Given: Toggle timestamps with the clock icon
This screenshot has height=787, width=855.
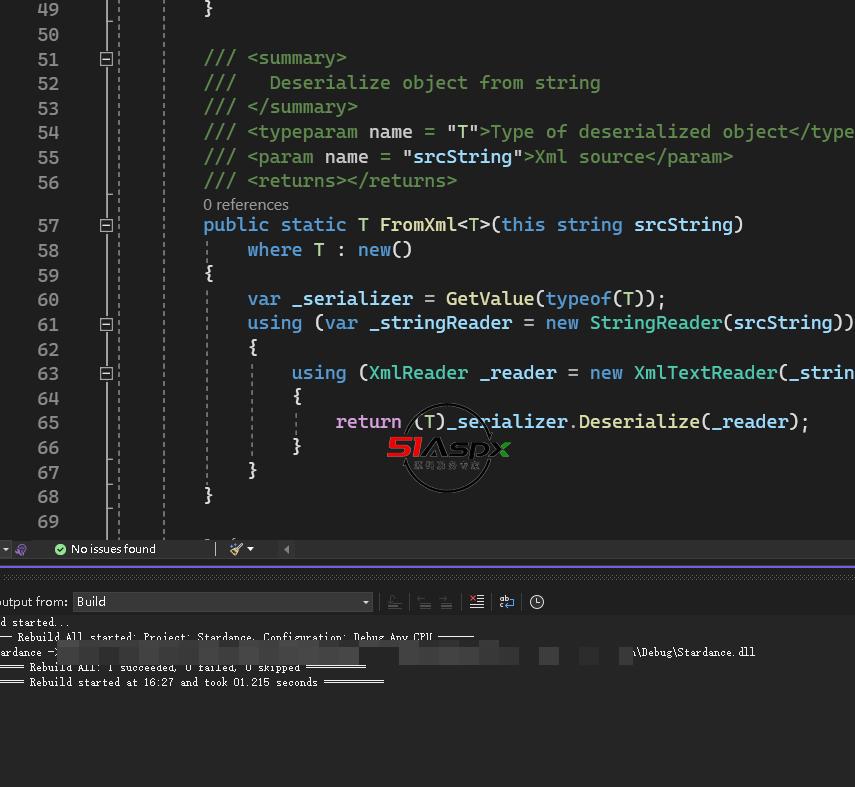Looking at the screenshot, I should 537,602.
